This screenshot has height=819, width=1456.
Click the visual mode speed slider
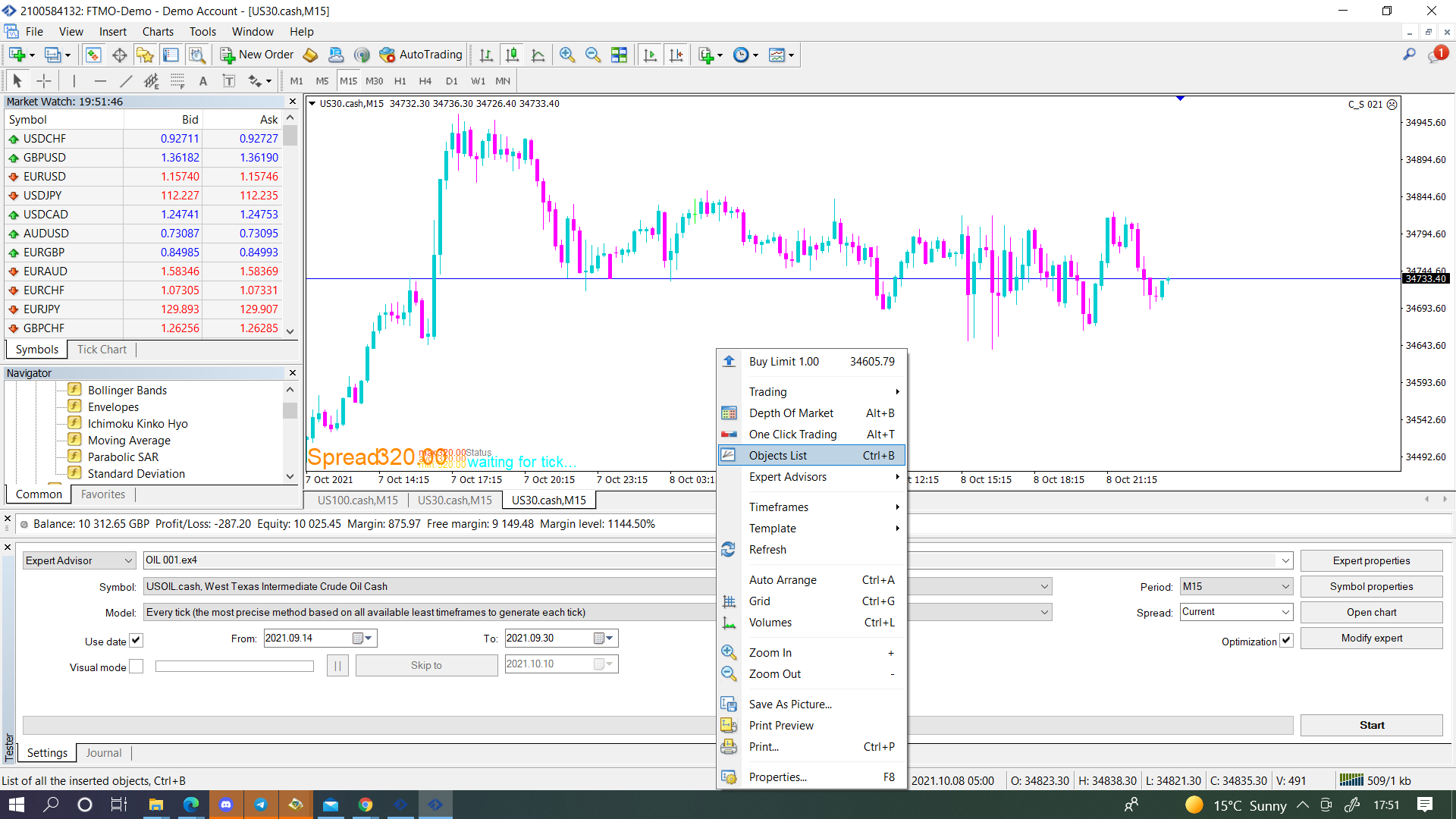tap(234, 666)
